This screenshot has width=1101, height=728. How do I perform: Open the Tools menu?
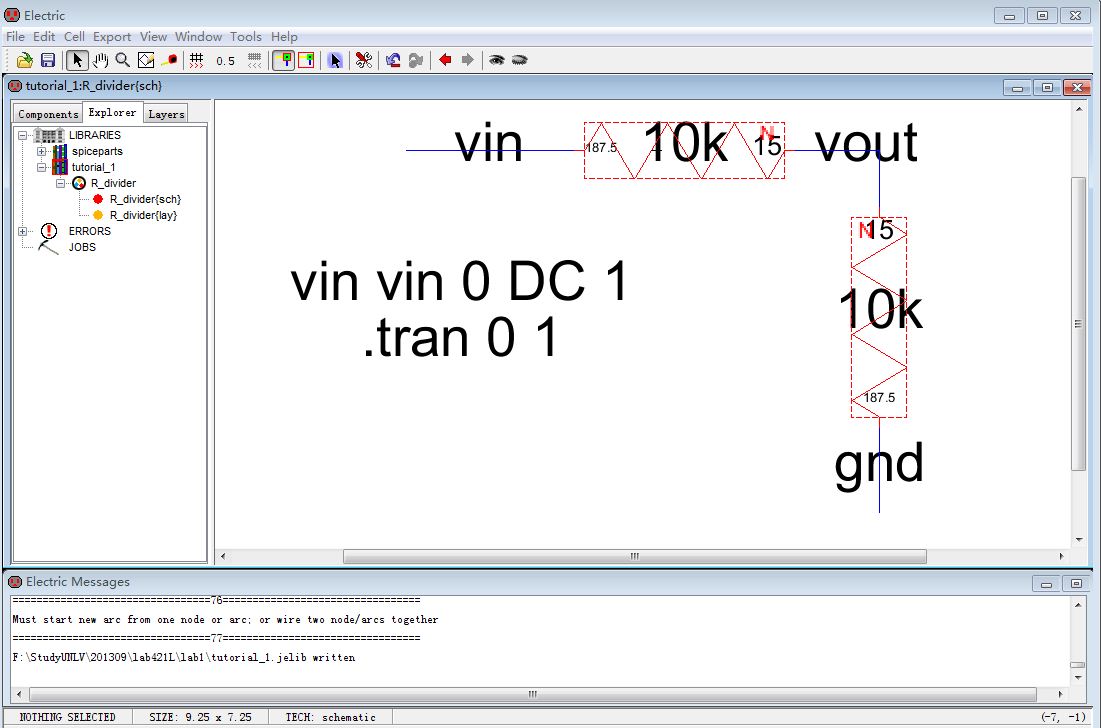coord(246,37)
